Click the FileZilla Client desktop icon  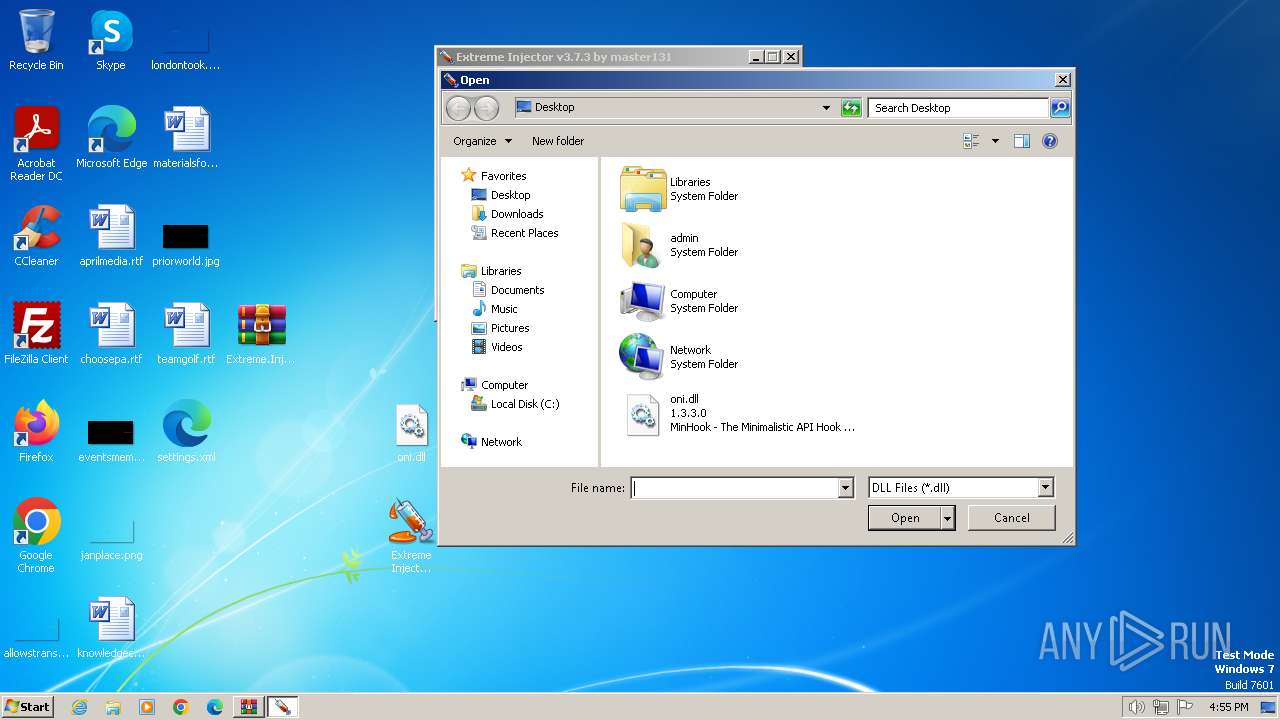[36, 334]
